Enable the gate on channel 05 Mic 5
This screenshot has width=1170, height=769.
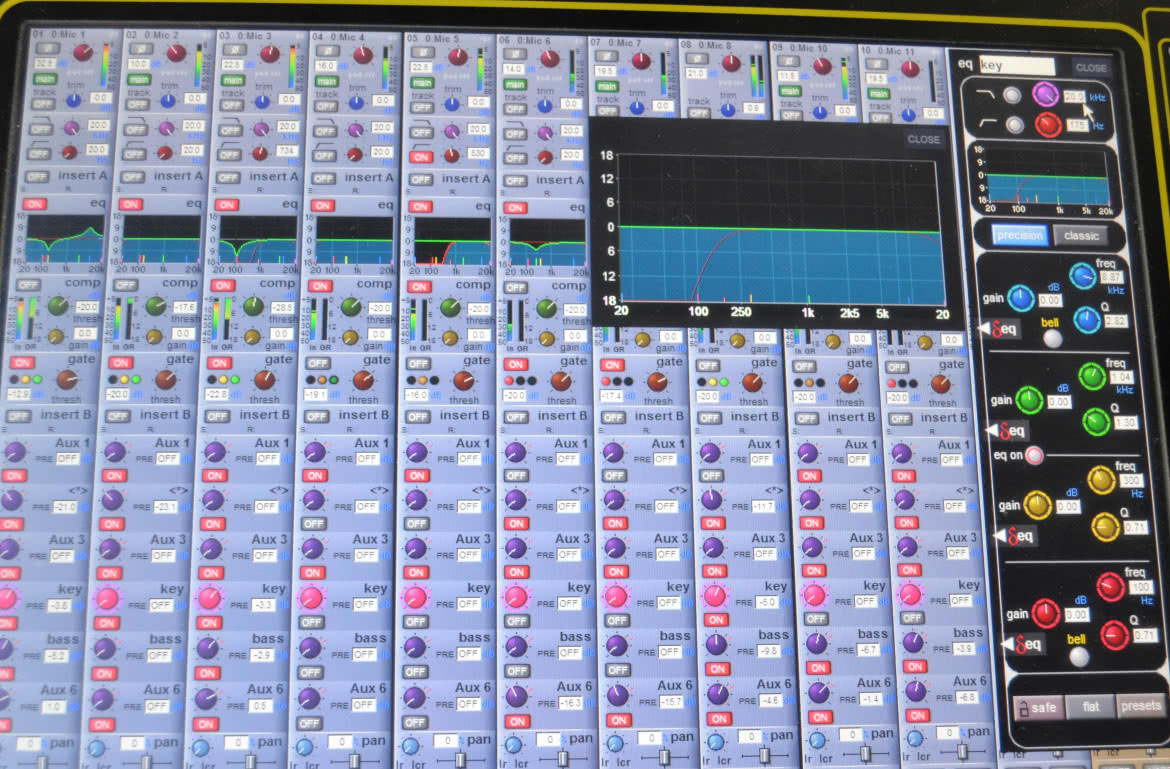(418, 364)
